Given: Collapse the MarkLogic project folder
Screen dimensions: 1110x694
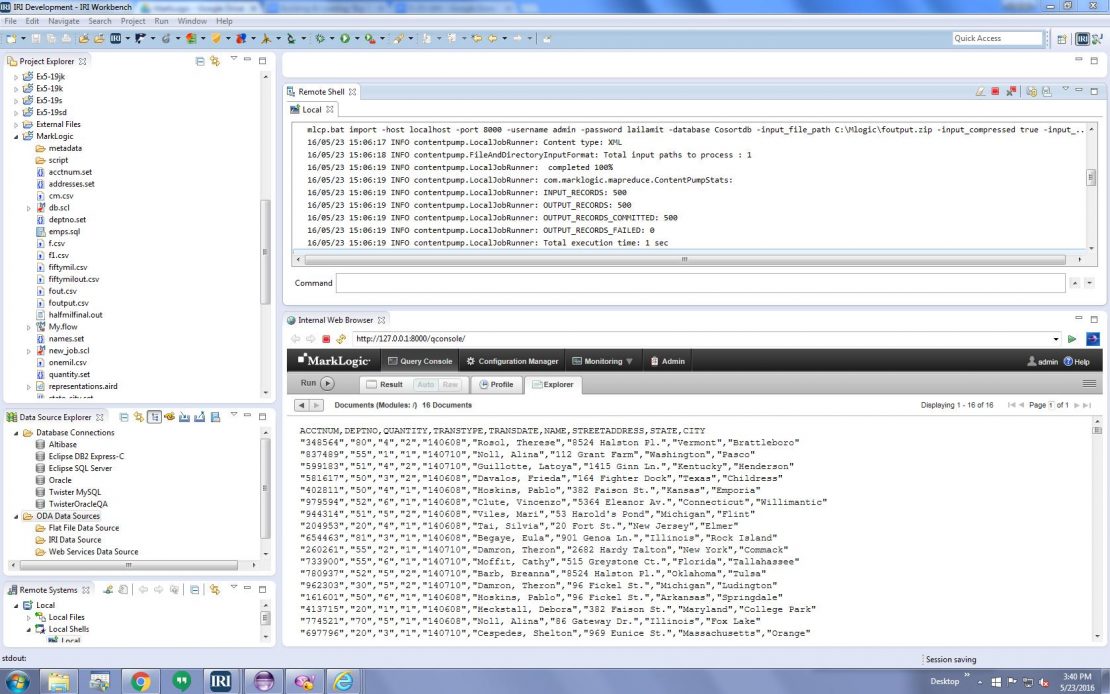Looking at the screenshot, I should pyautogui.click(x=16, y=137).
